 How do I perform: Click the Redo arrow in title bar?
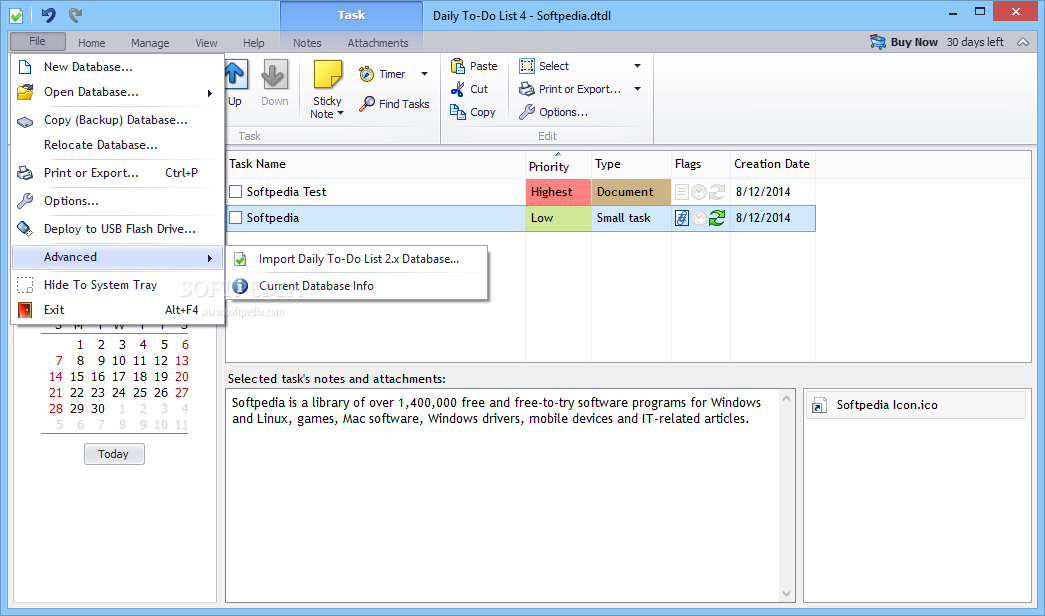75,15
